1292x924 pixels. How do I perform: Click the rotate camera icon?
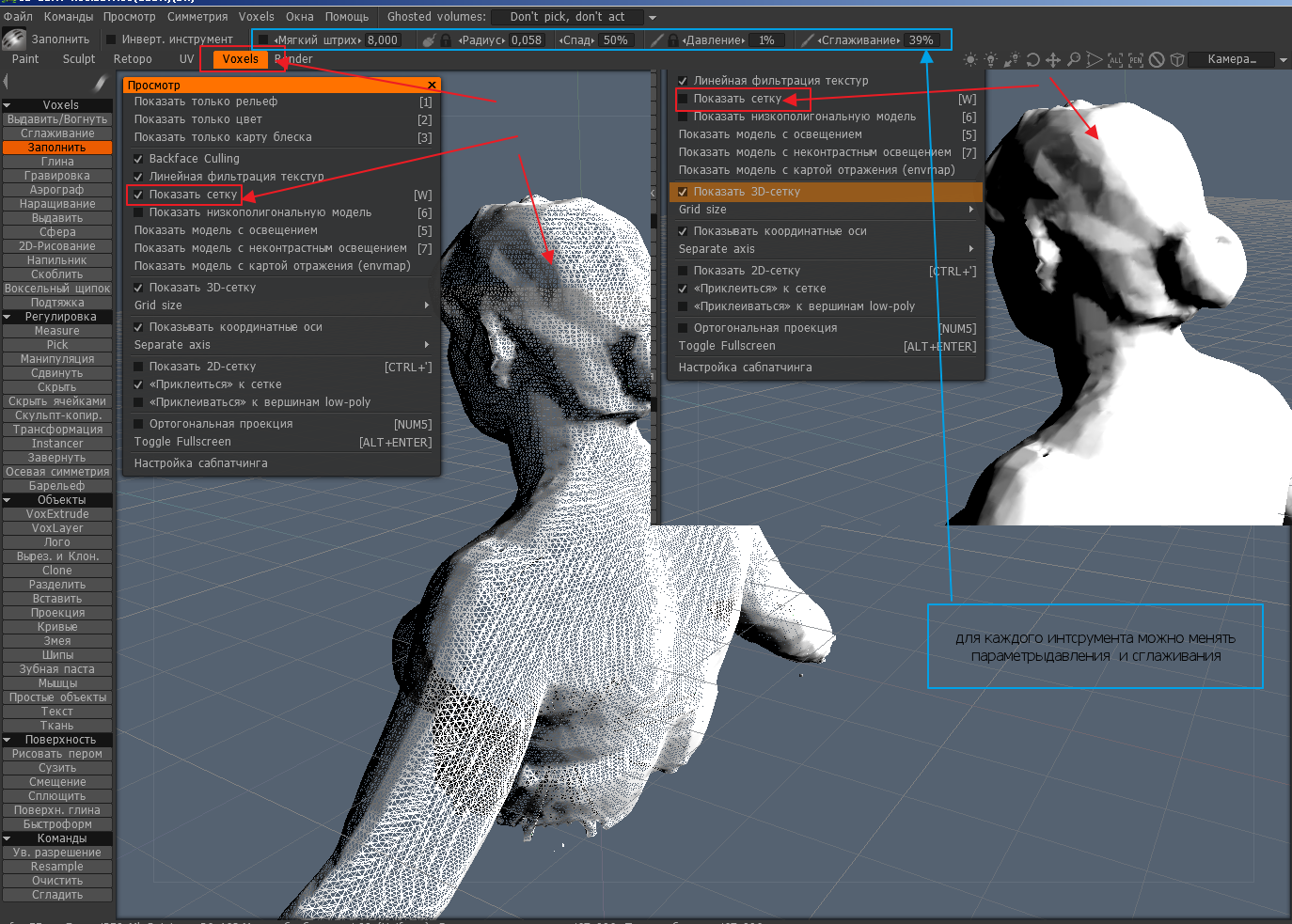[x=1032, y=59]
